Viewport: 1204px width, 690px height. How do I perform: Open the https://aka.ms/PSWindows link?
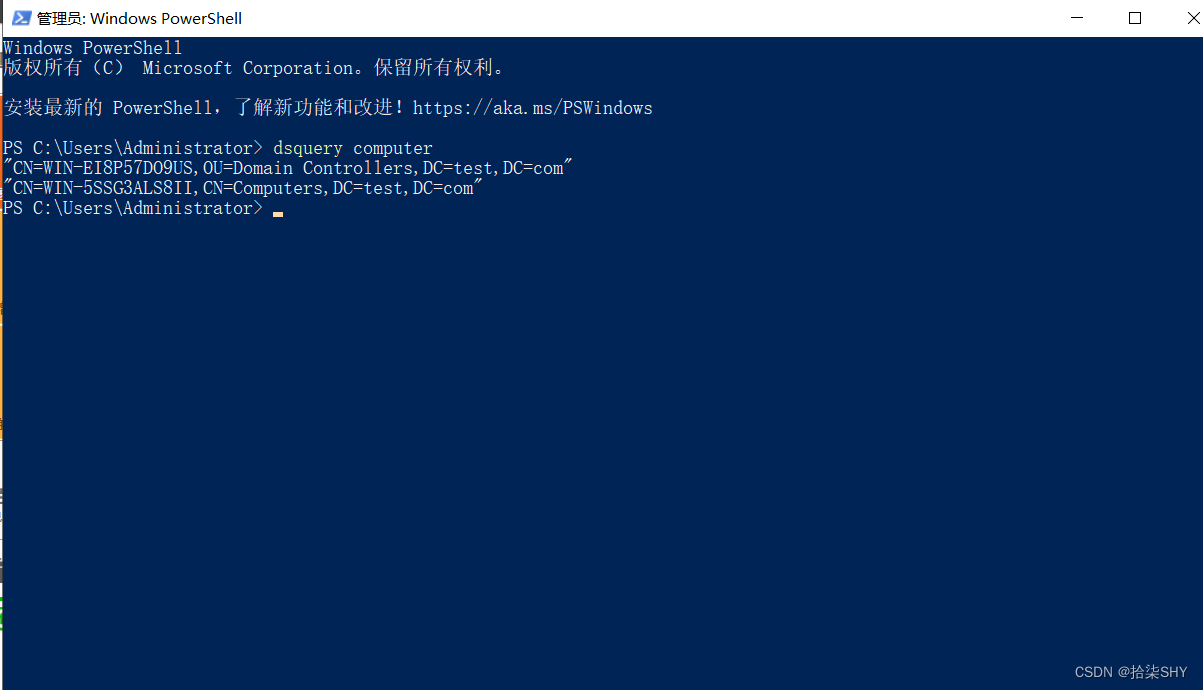point(532,108)
